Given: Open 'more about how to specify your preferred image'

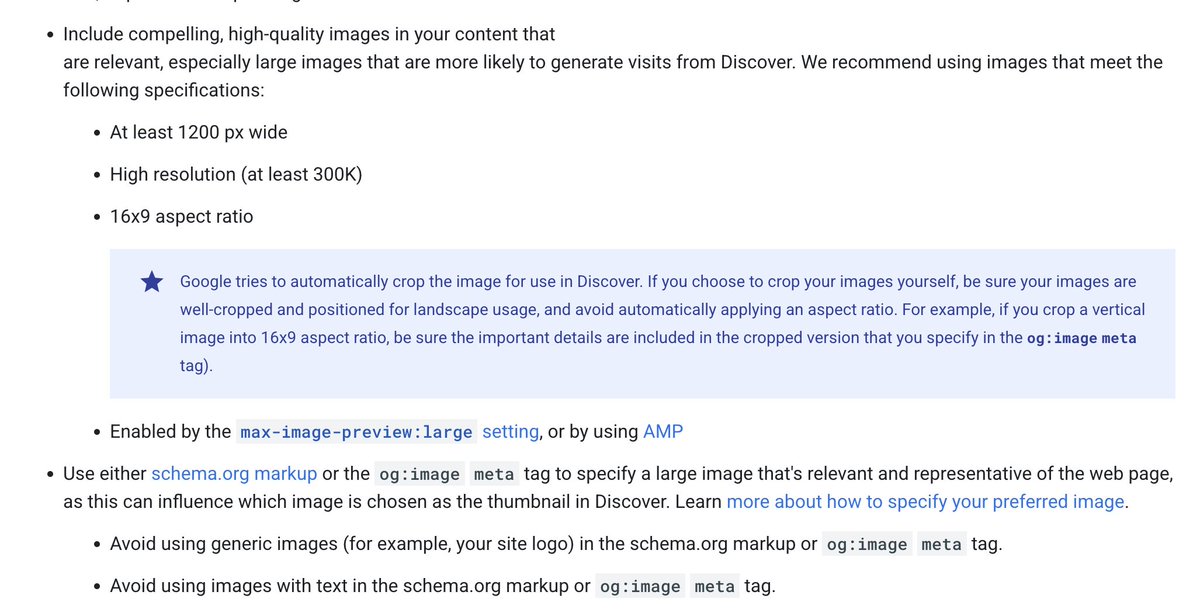Looking at the screenshot, I should 926,502.
